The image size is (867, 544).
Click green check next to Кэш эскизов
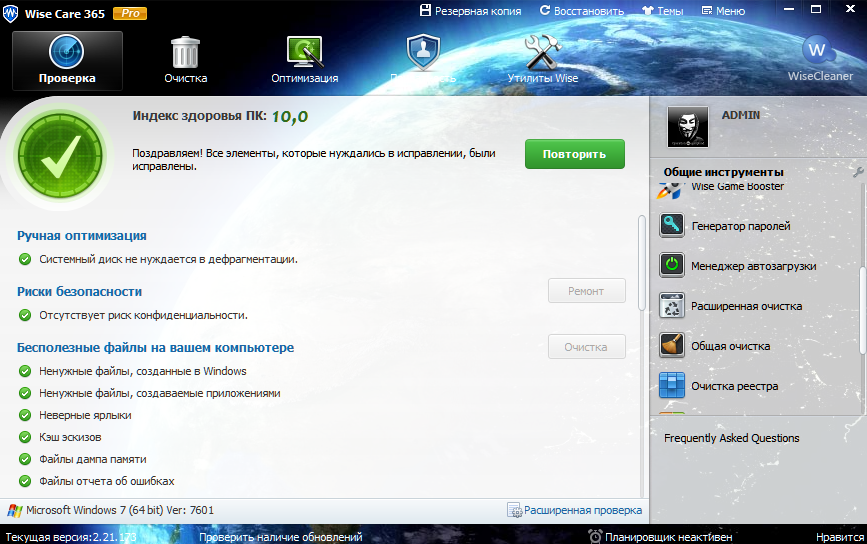pyautogui.click(x=25, y=437)
